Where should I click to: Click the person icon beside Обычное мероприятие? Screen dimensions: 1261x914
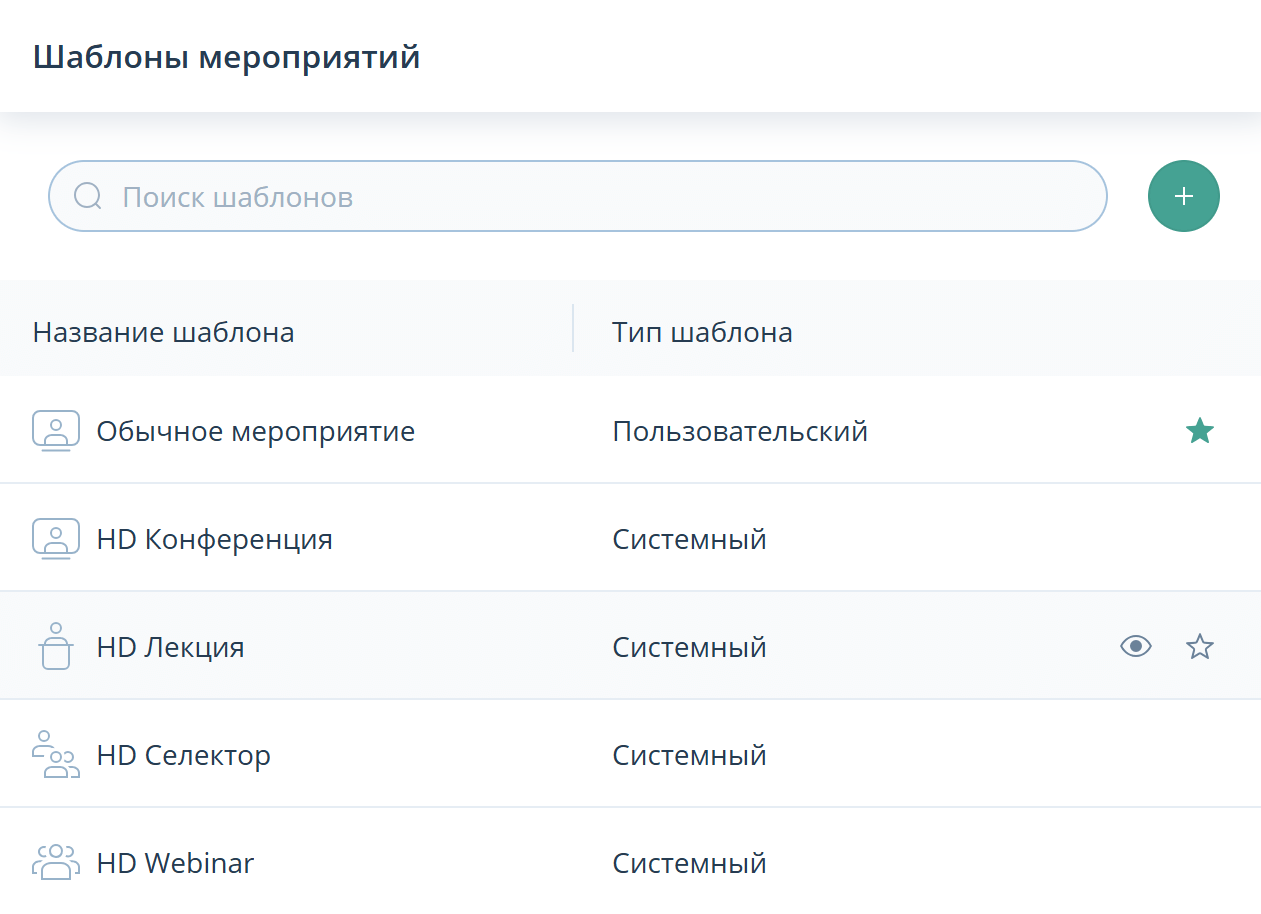55,430
